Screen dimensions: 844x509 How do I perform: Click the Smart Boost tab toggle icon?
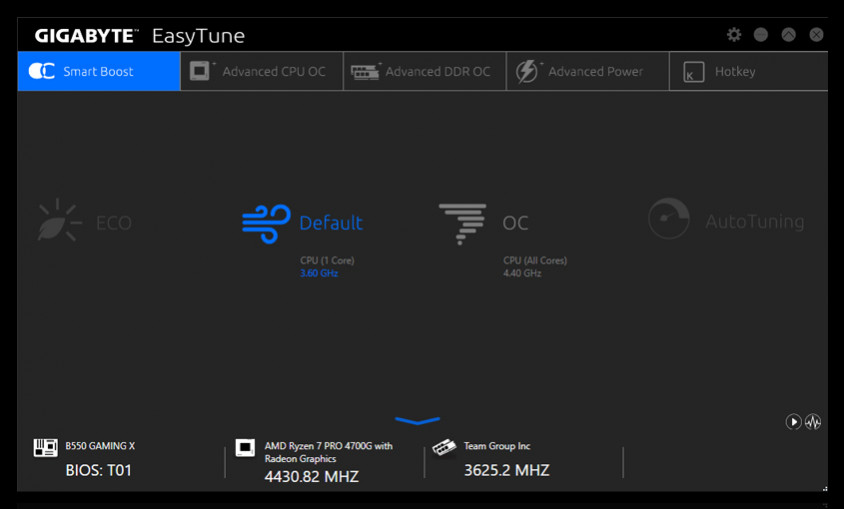41,71
